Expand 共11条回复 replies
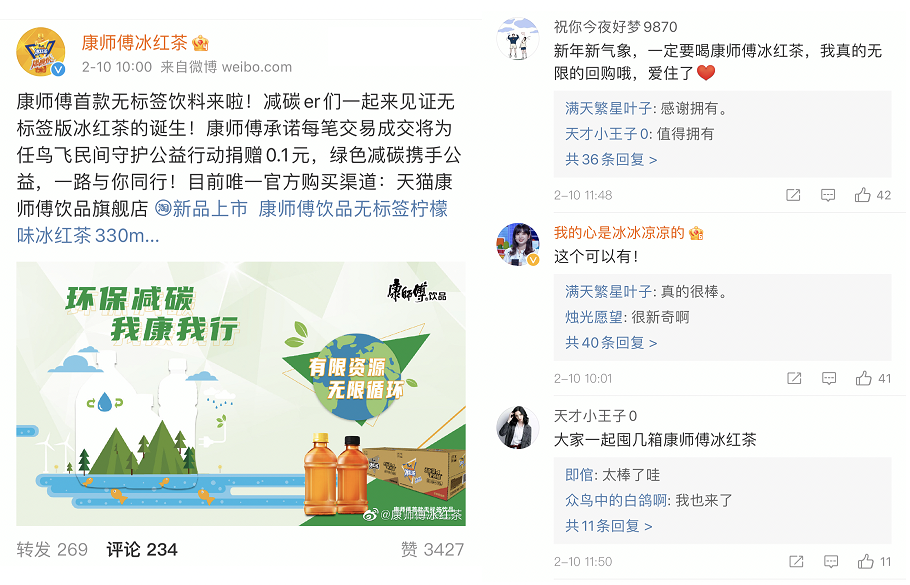 click(609, 526)
